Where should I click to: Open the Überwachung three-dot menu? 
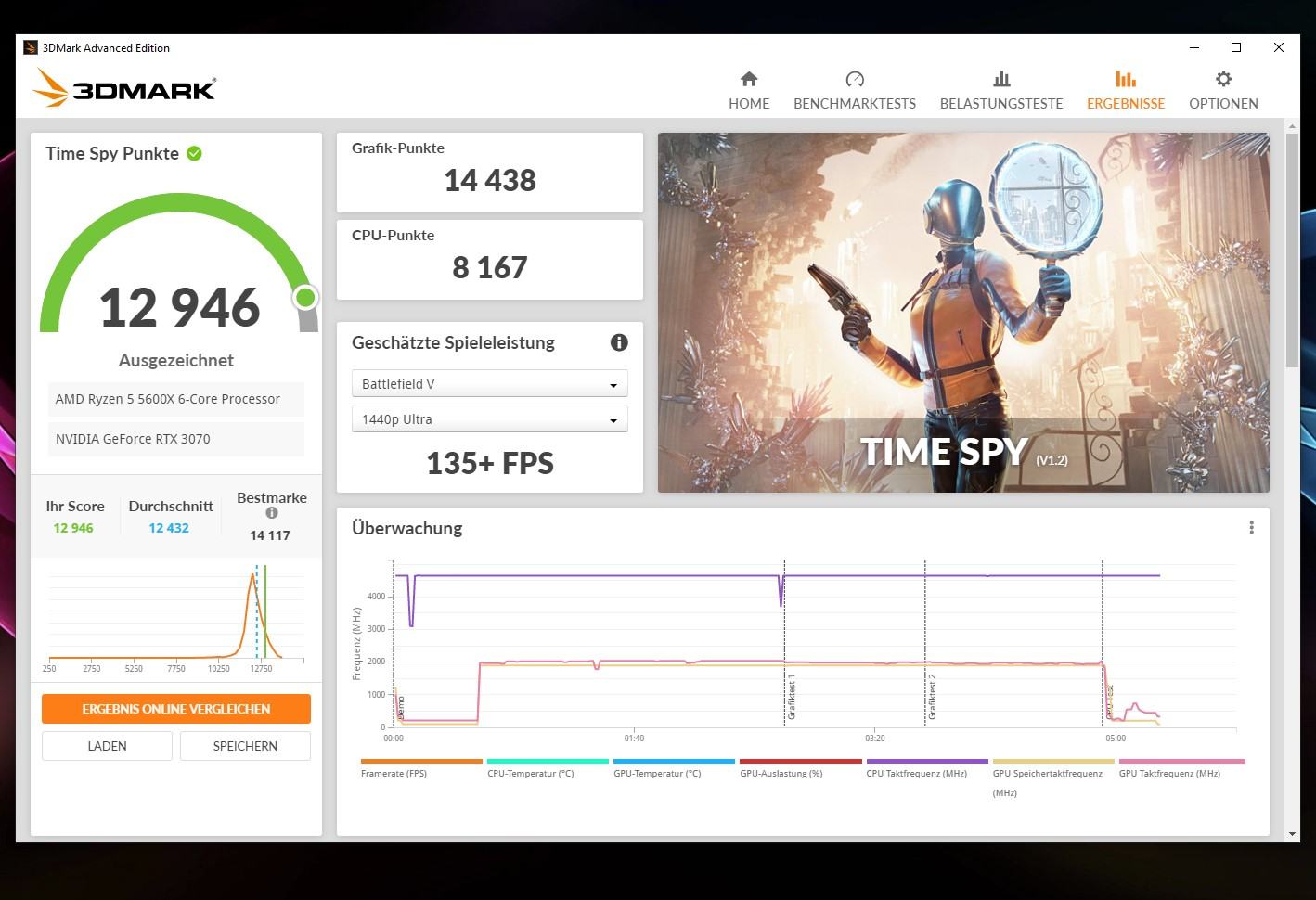[1251, 528]
